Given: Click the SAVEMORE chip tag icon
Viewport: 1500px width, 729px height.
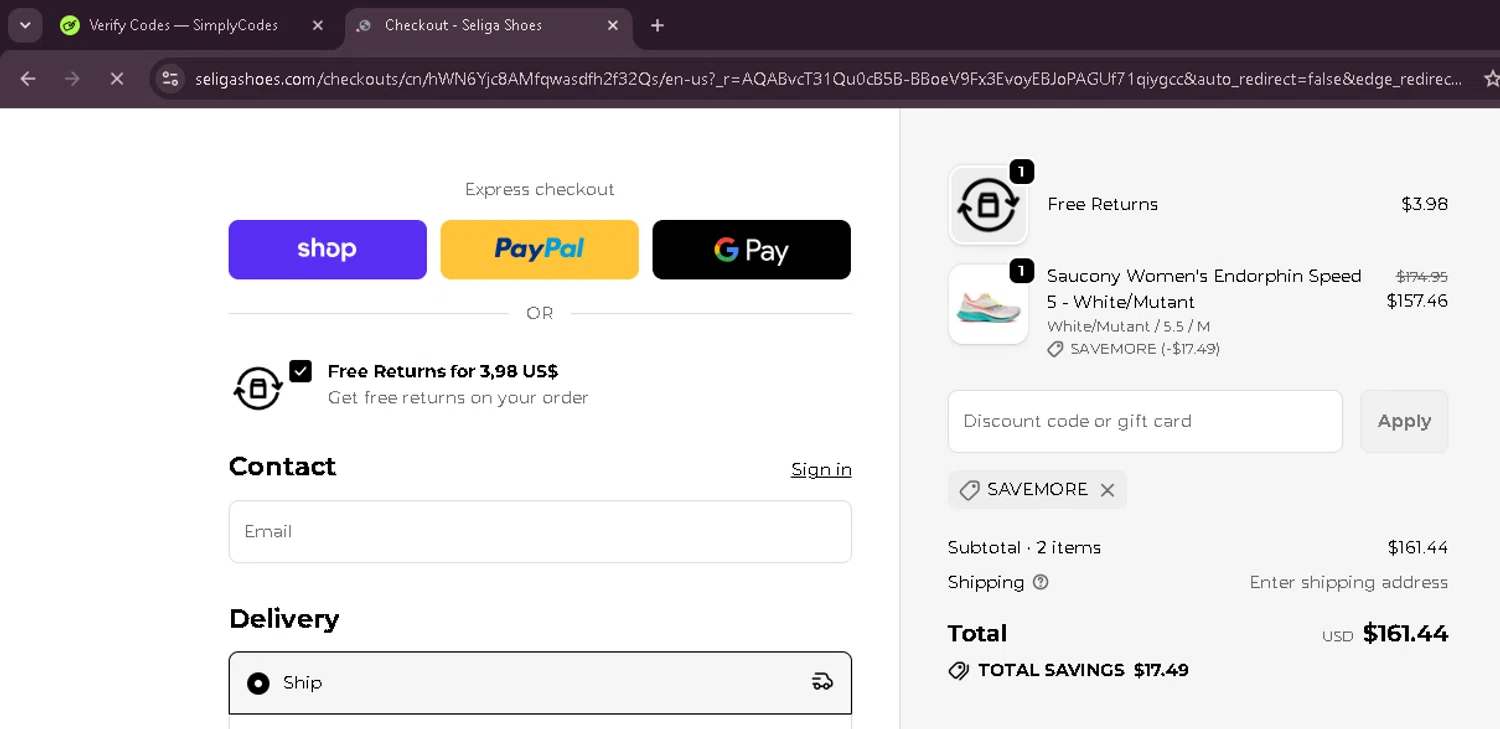Looking at the screenshot, I should [x=969, y=490].
